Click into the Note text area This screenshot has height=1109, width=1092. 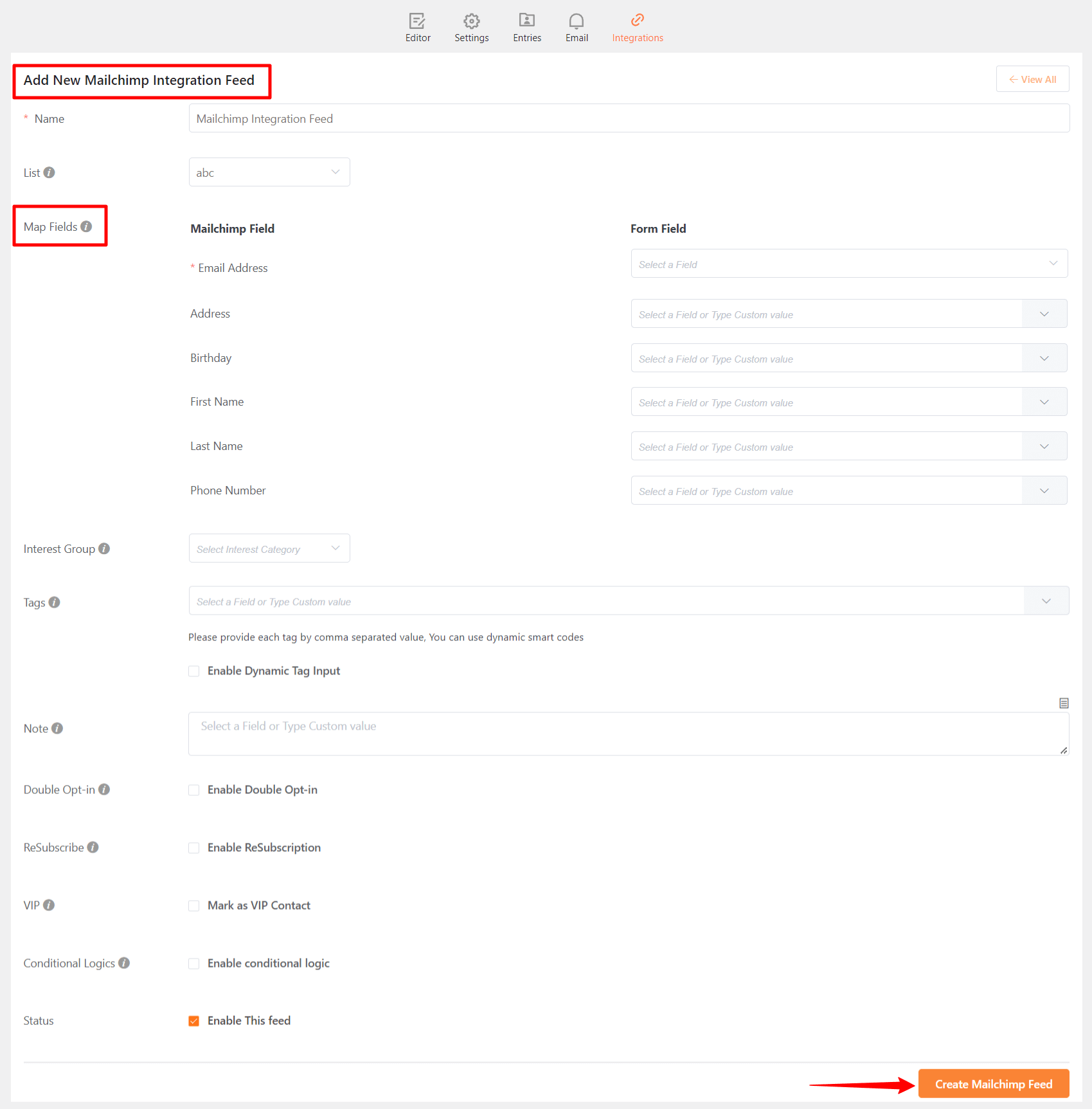click(629, 734)
